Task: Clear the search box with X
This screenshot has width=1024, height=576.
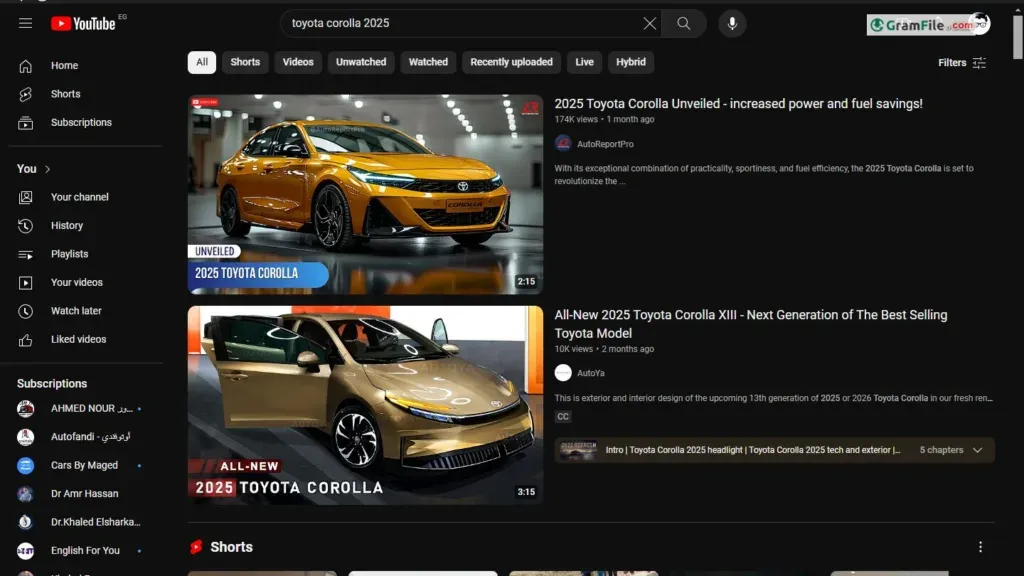Action: [x=649, y=24]
